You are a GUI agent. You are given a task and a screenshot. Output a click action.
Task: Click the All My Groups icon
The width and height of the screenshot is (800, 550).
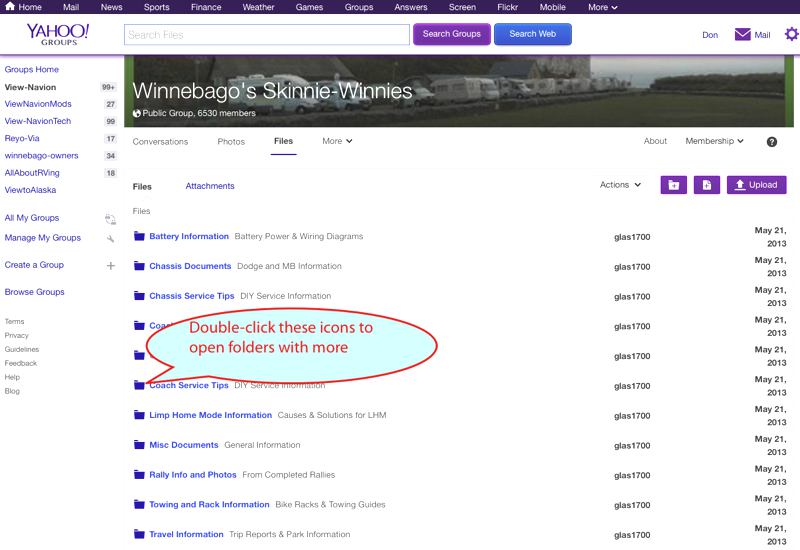(110, 218)
